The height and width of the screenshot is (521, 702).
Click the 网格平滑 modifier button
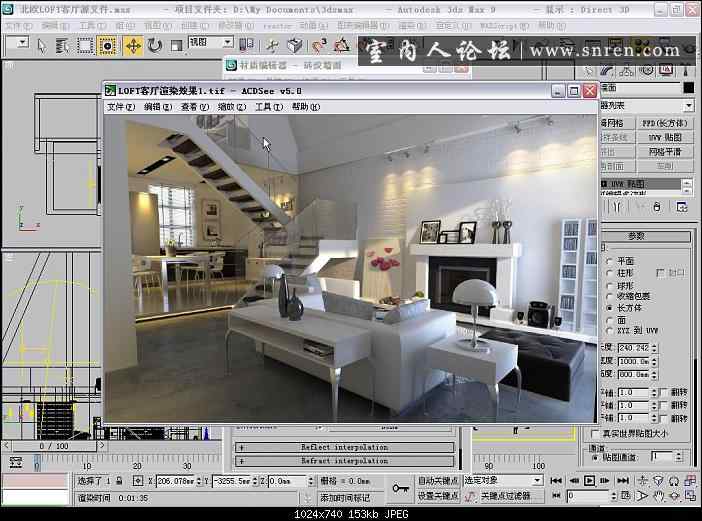664,152
